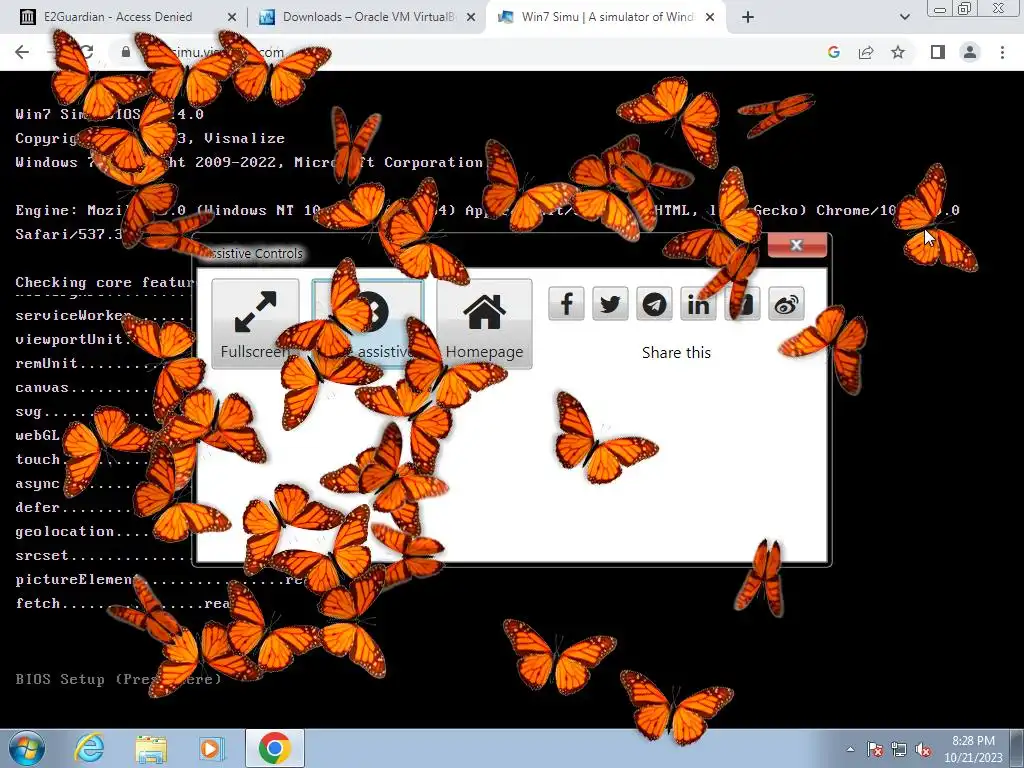Click the network status tray icon
Viewport: 1024px width, 768px height.
899,749
